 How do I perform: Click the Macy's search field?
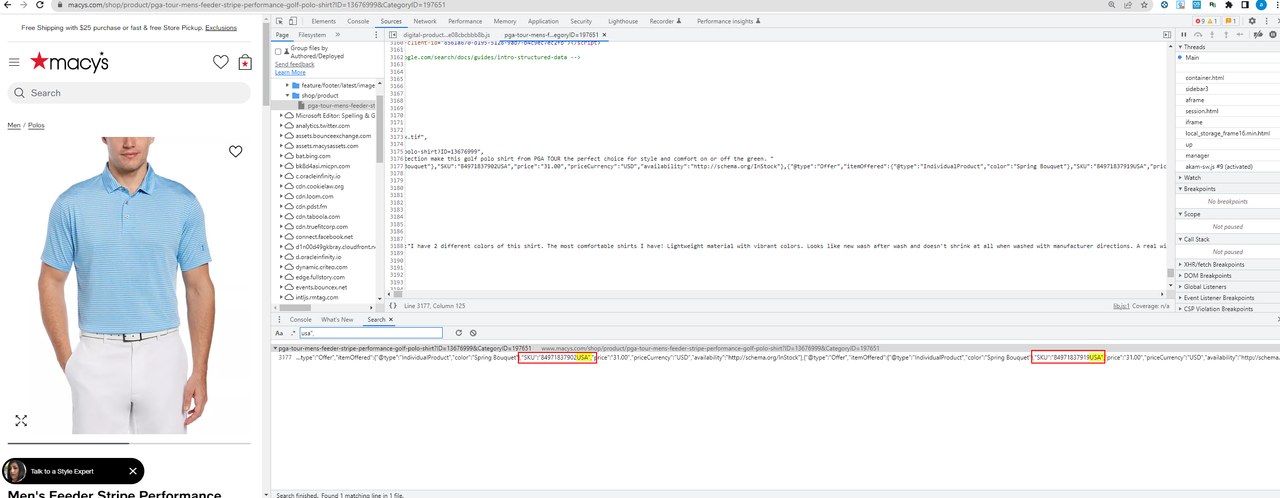[131, 93]
